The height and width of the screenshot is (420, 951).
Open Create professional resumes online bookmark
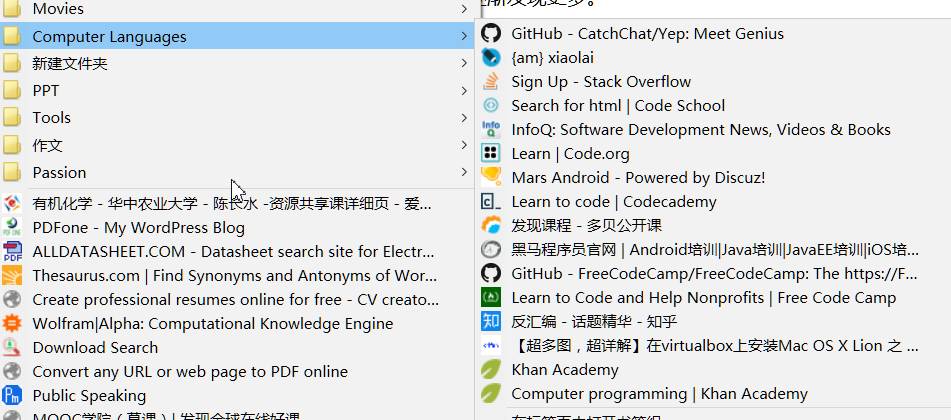click(x=237, y=299)
